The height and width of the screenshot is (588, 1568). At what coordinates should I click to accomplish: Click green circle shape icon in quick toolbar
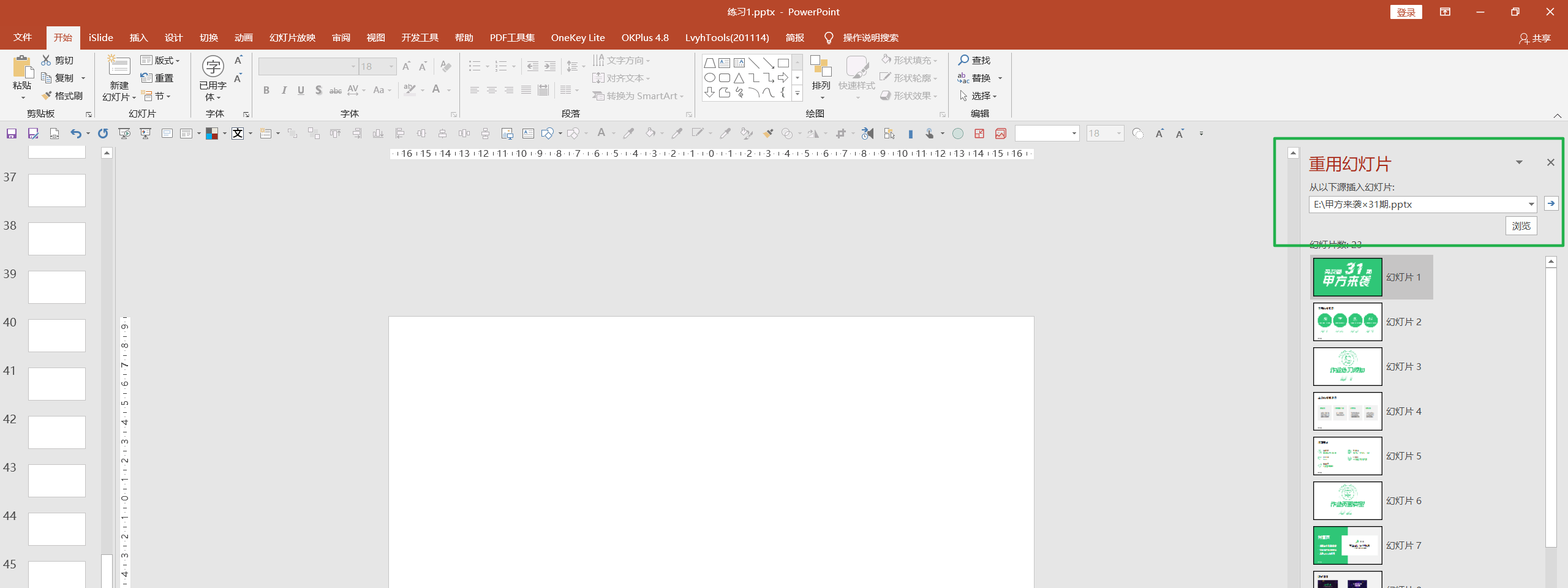958,134
